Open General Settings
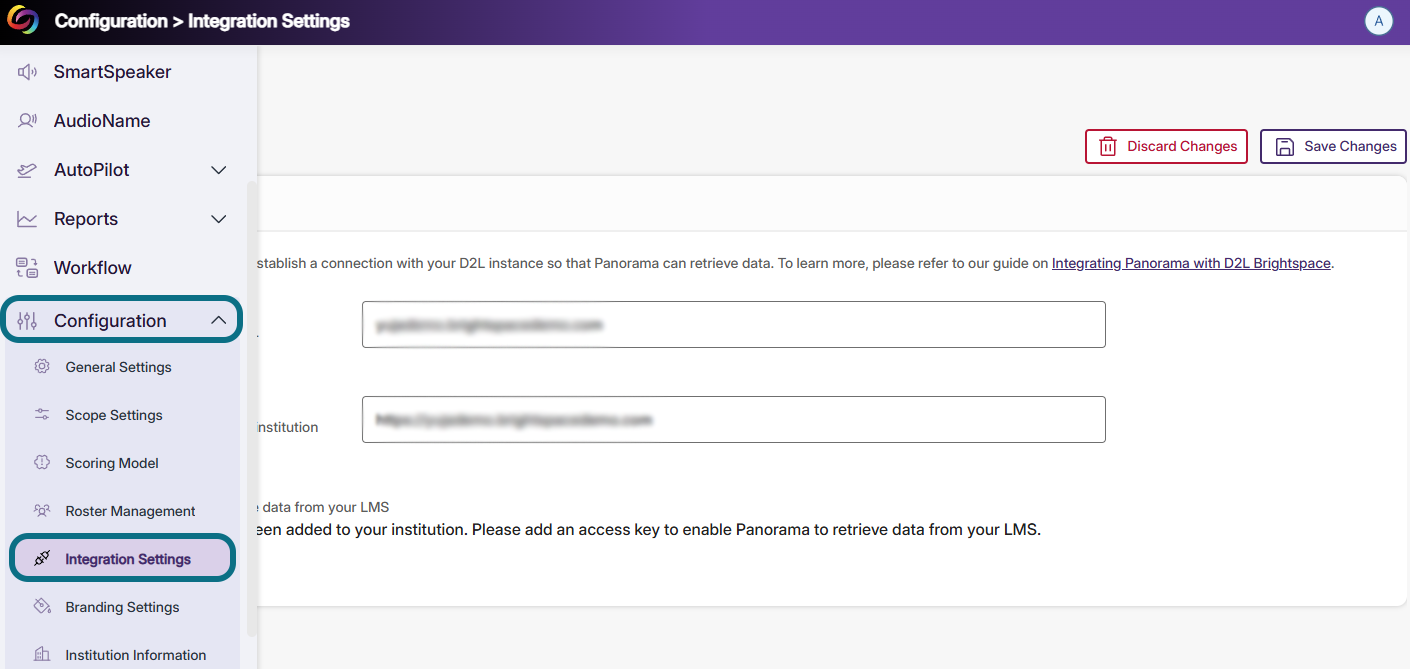Screen dimensions: 1410x669 coord(118,367)
